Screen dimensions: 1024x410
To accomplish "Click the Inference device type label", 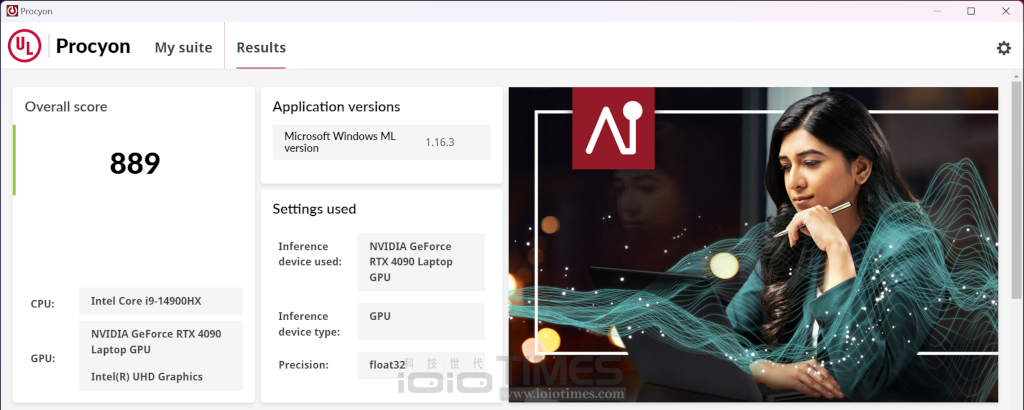I will (309, 324).
